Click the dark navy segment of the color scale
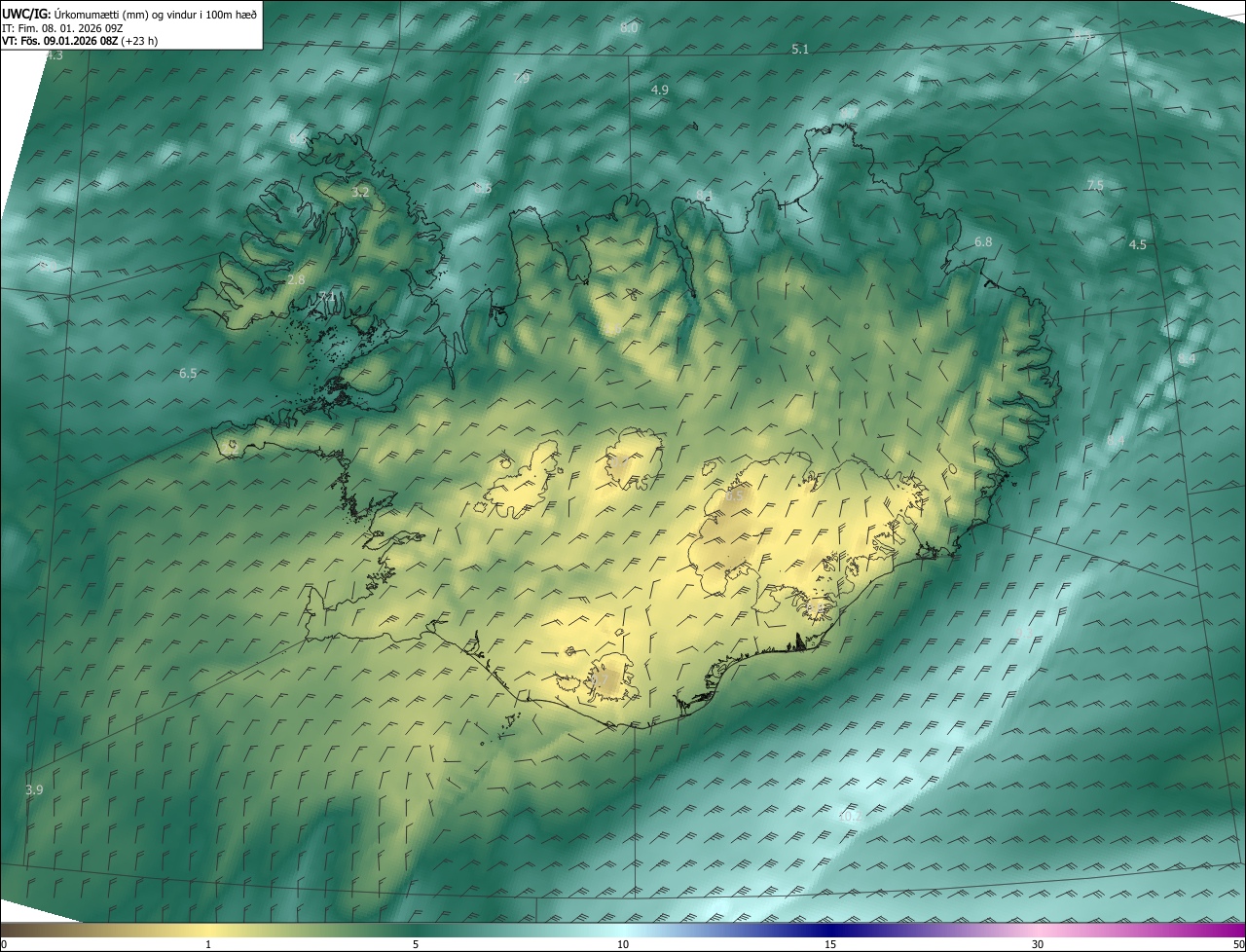This screenshot has height=952, width=1246. click(830, 930)
